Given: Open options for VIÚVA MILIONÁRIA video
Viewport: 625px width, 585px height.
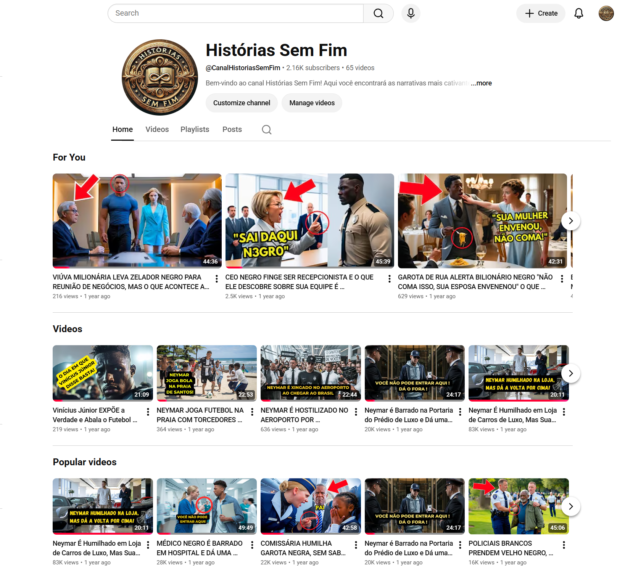Looking at the screenshot, I should 216,279.
